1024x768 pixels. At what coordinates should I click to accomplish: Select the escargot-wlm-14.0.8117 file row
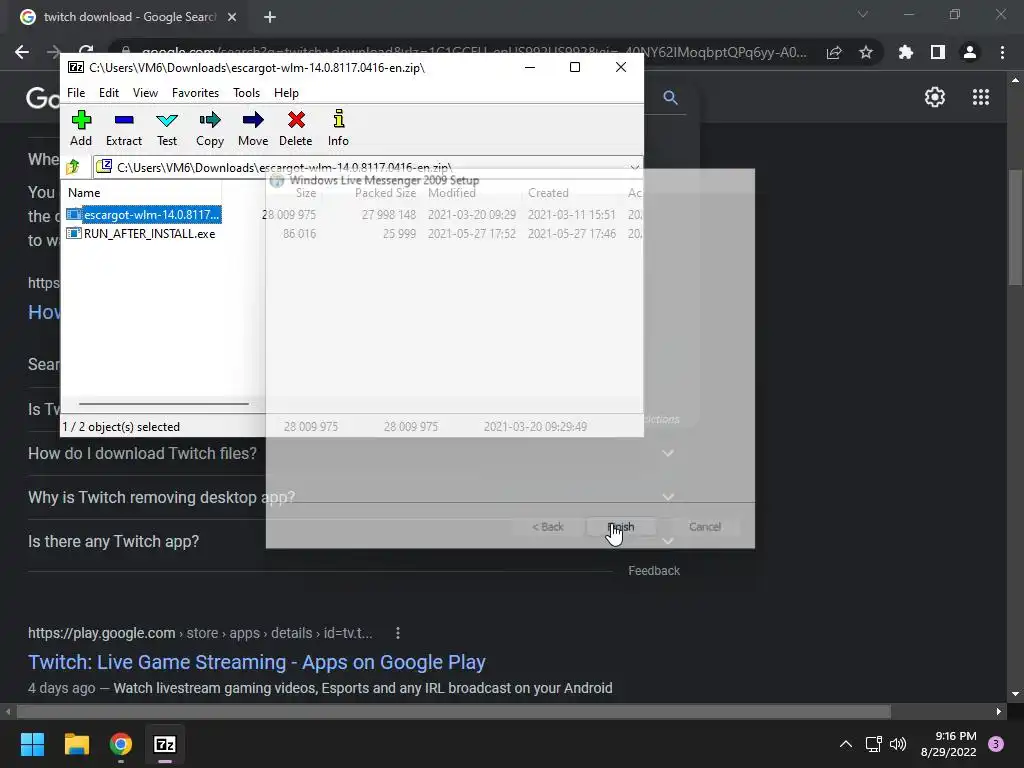pyautogui.click(x=144, y=214)
